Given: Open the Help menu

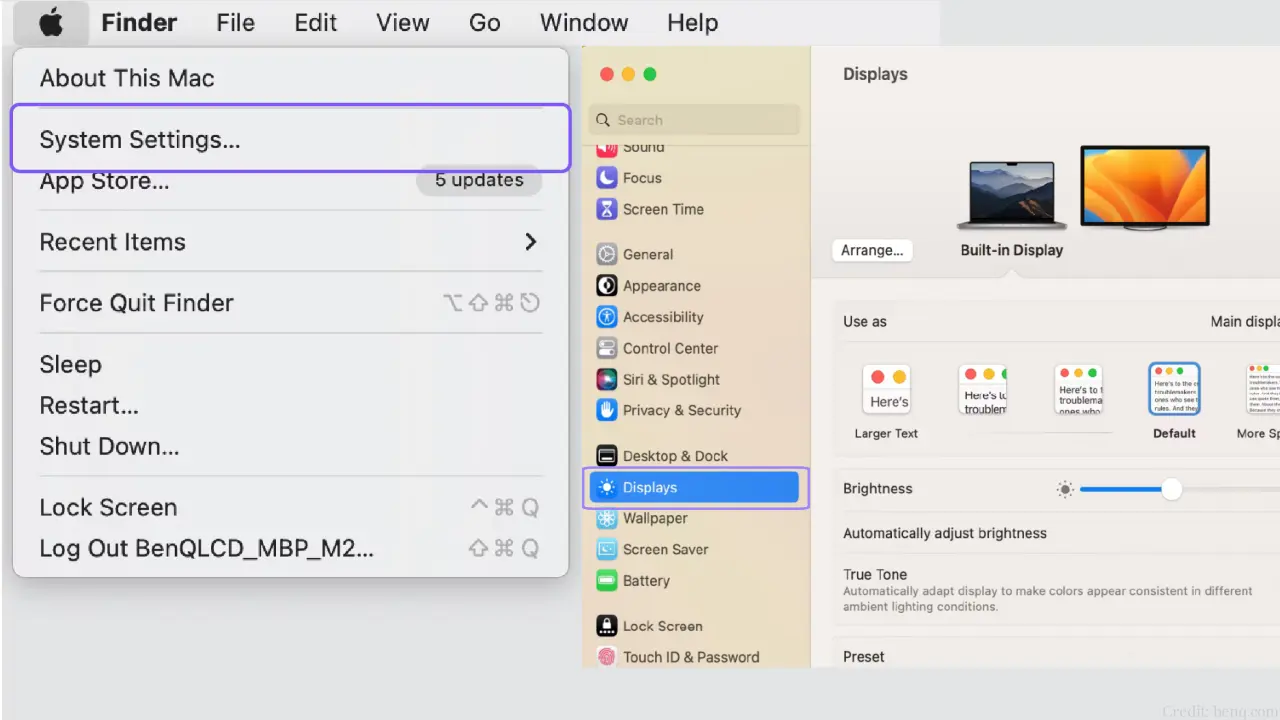Looking at the screenshot, I should click(x=693, y=22).
